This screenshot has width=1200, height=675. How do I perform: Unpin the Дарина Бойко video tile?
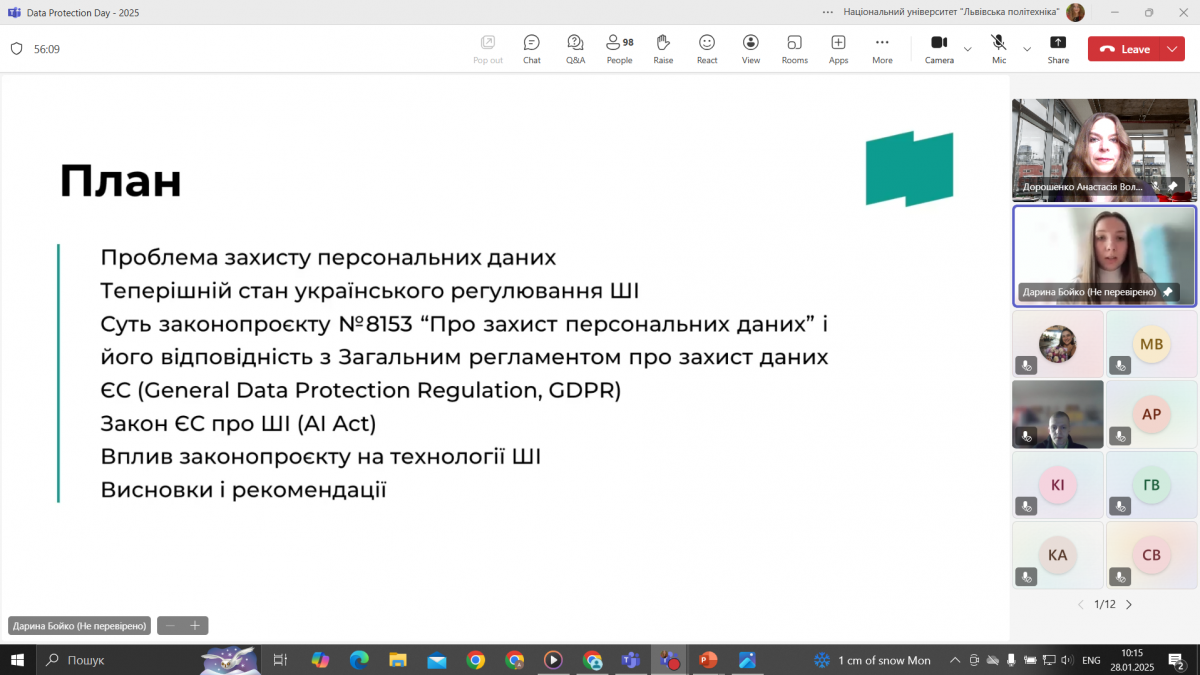click(x=1170, y=292)
